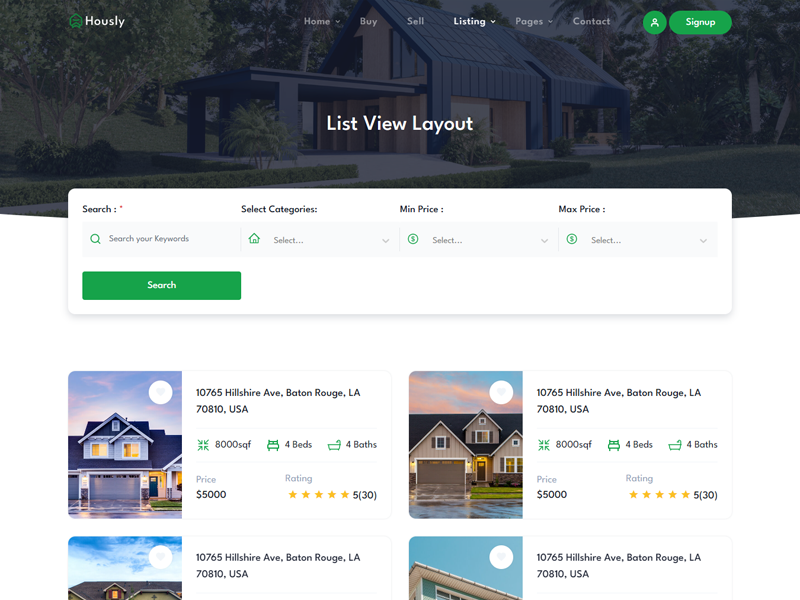Focus the Search your Keywords field
Viewport: 800px width, 600px height.
click(162, 239)
